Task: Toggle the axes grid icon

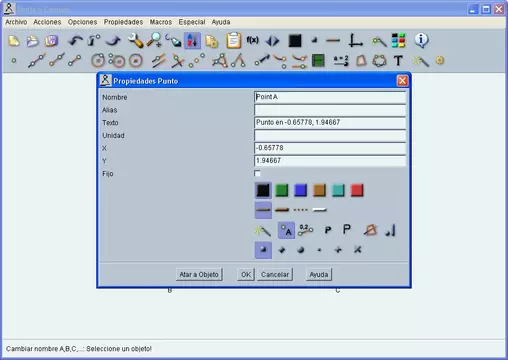Action: coord(355,40)
